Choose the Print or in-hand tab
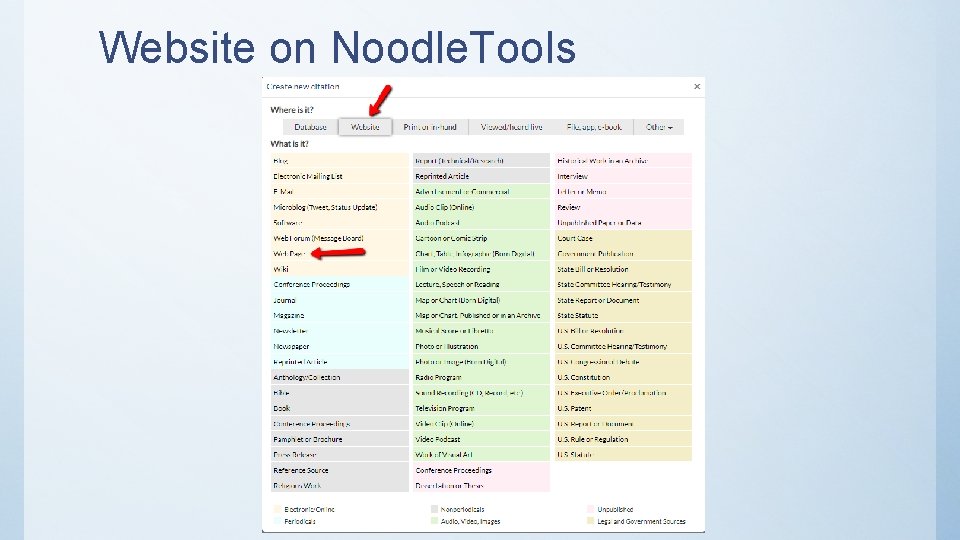The image size is (960, 540). pyautogui.click(x=430, y=127)
